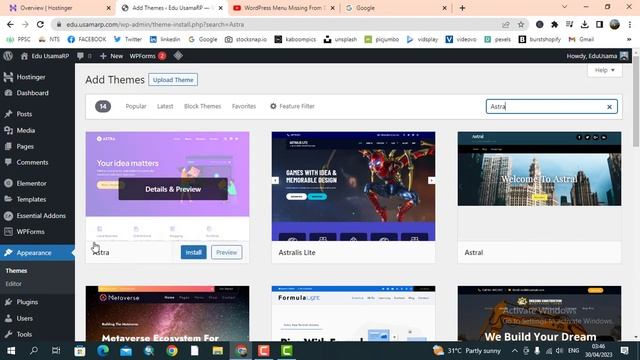This screenshot has height=360, width=640.
Task: Open the Gmail bookmark
Action: 581,39
